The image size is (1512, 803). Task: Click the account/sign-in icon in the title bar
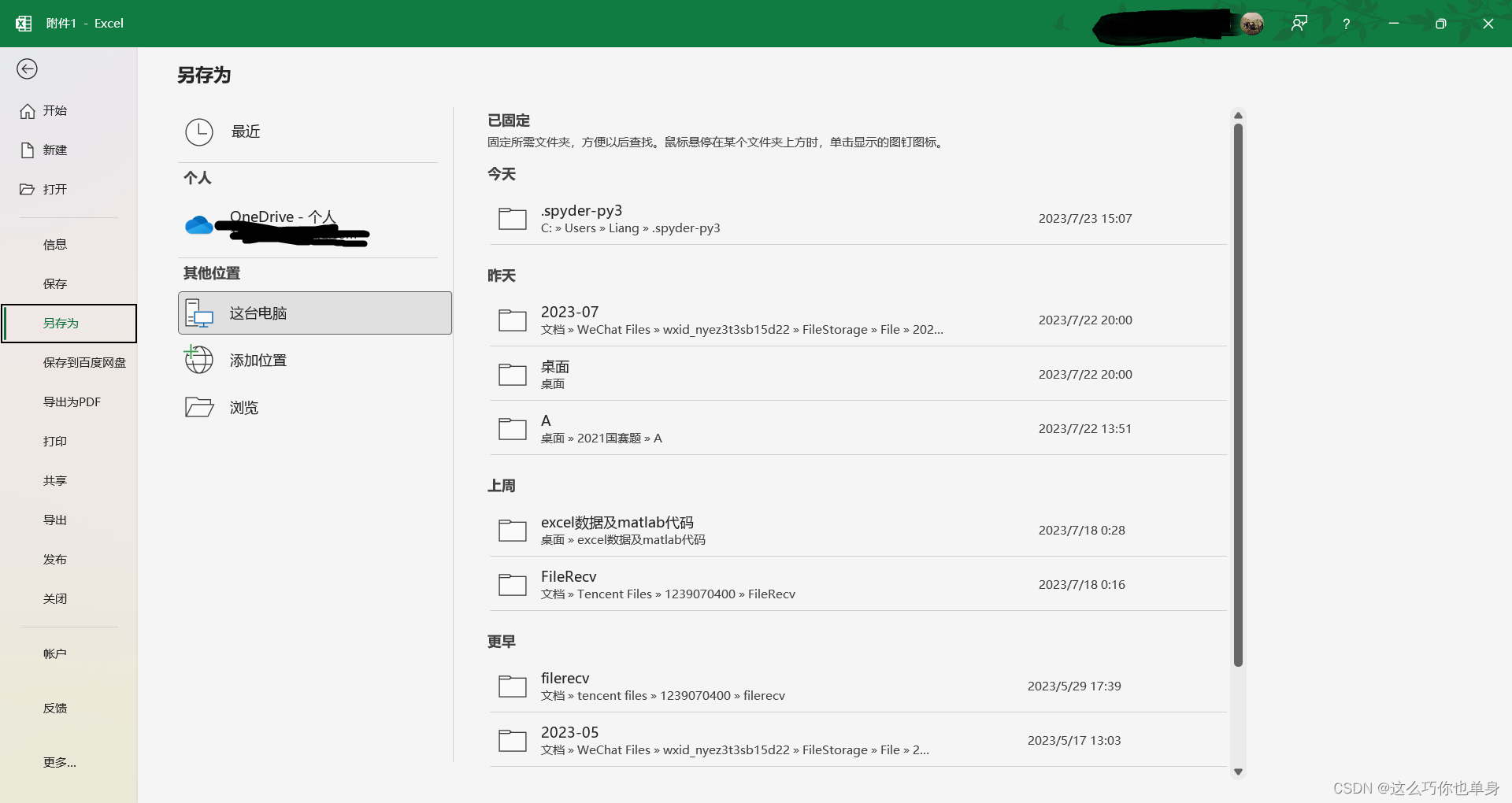point(1299,24)
